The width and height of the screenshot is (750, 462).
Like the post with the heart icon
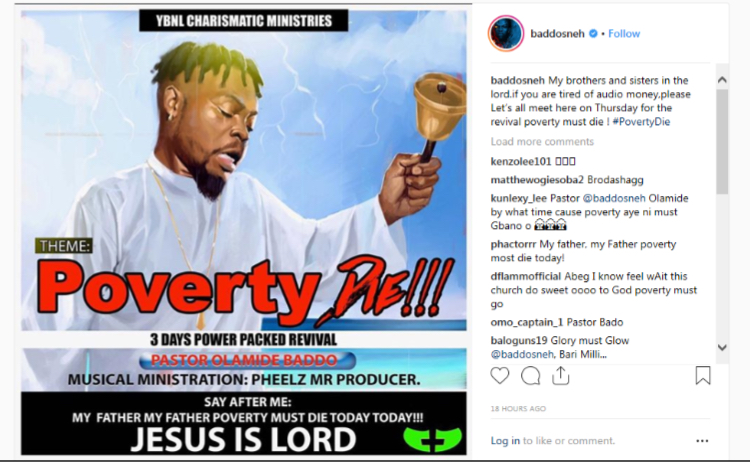pos(500,376)
